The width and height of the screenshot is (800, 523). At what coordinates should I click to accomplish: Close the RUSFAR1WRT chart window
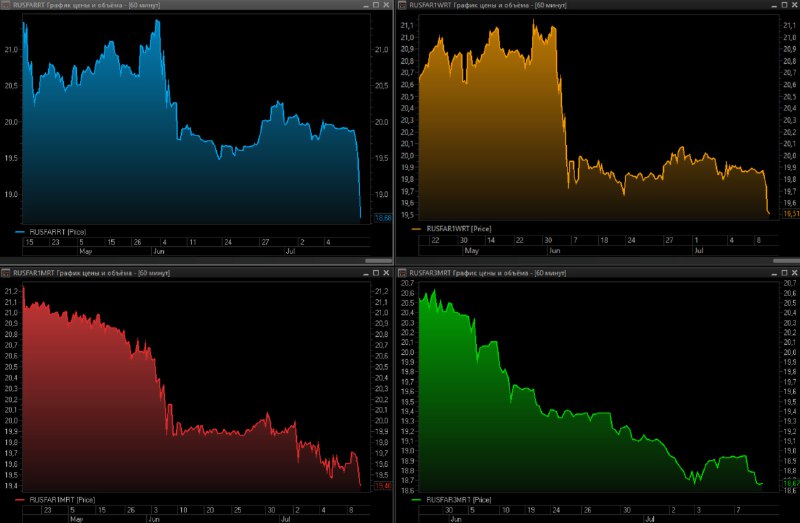794,5
